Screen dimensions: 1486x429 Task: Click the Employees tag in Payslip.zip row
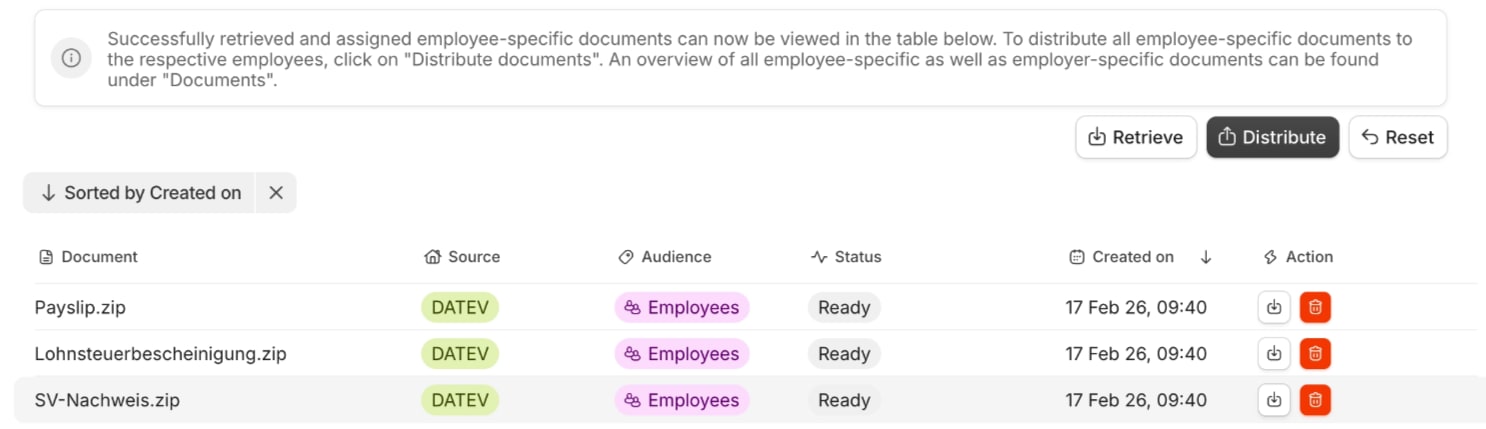[x=682, y=307]
